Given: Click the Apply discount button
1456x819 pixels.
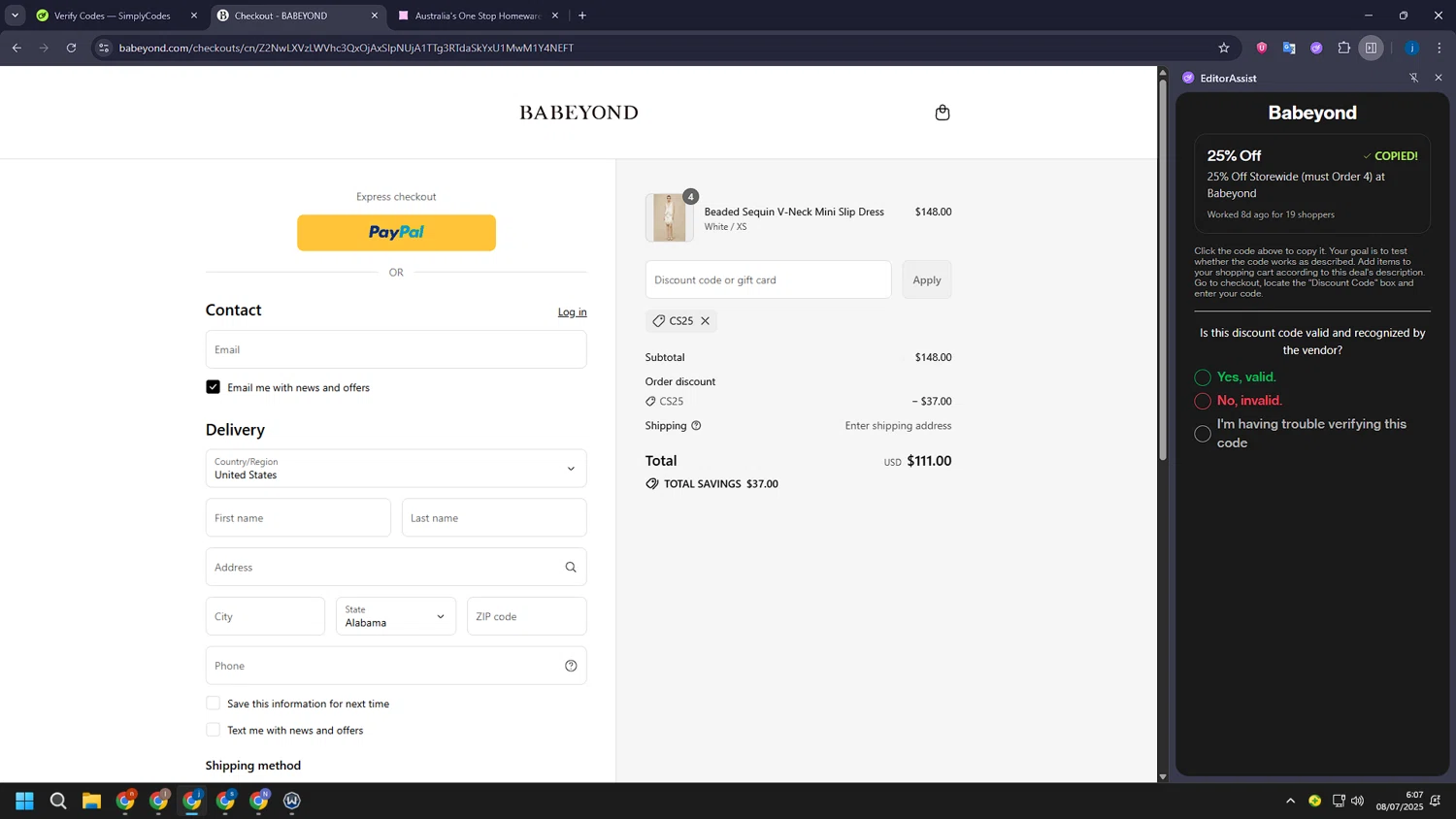Looking at the screenshot, I should click(x=927, y=279).
